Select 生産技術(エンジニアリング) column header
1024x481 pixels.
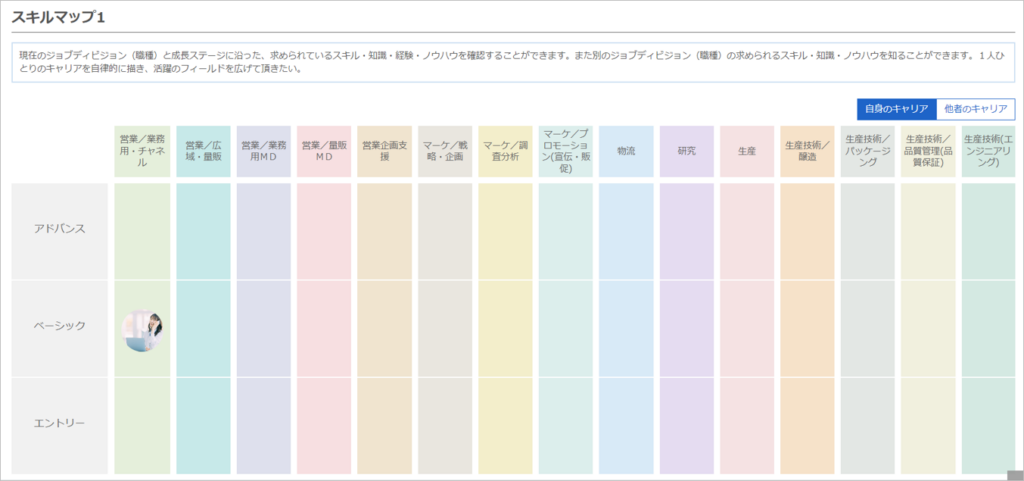[x=989, y=151]
